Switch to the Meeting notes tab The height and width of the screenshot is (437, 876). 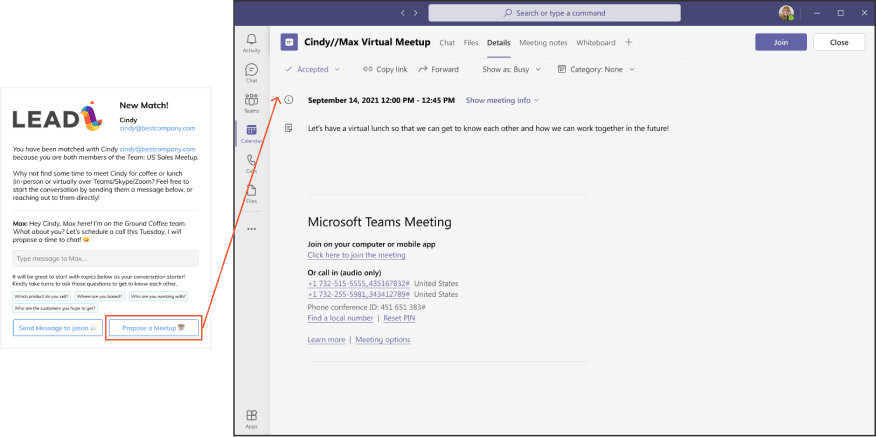[x=543, y=43]
